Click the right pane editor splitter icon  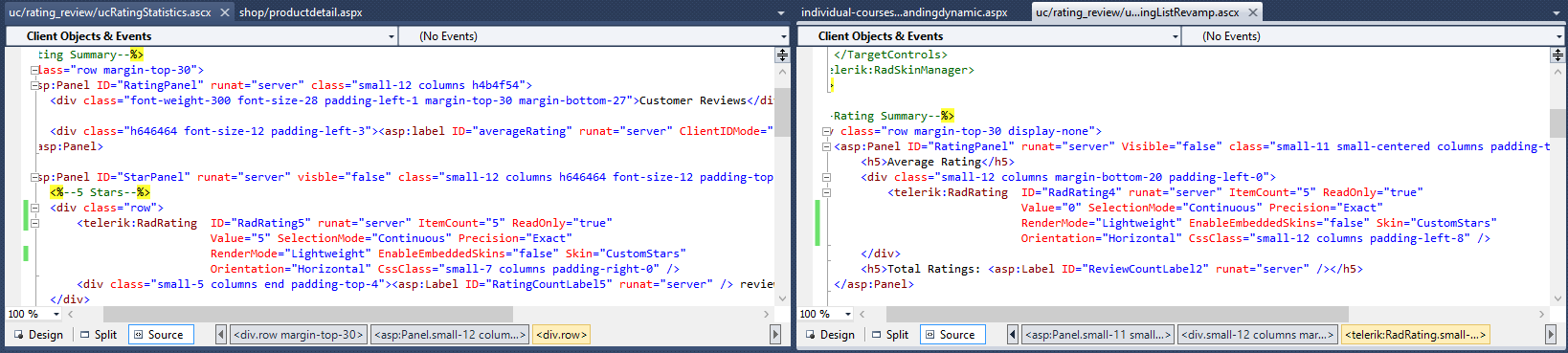(1557, 55)
